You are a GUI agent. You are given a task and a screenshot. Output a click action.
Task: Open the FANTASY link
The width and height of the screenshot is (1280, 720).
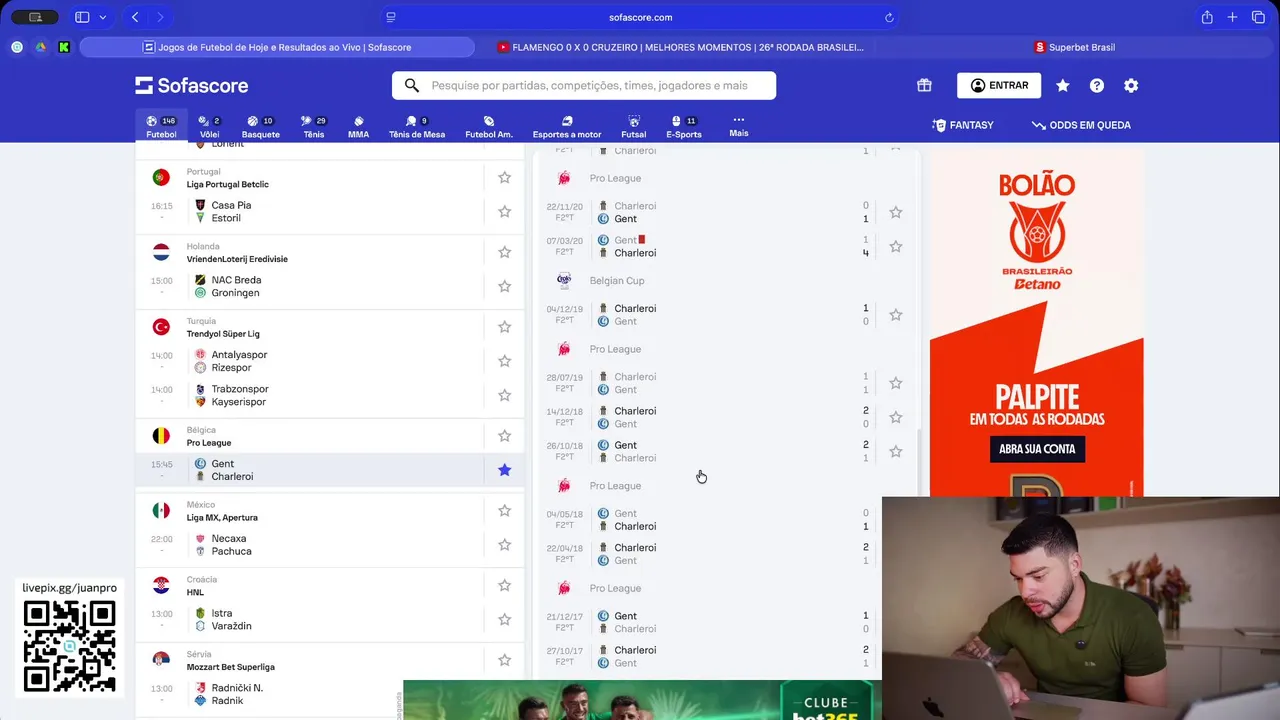(963, 125)
